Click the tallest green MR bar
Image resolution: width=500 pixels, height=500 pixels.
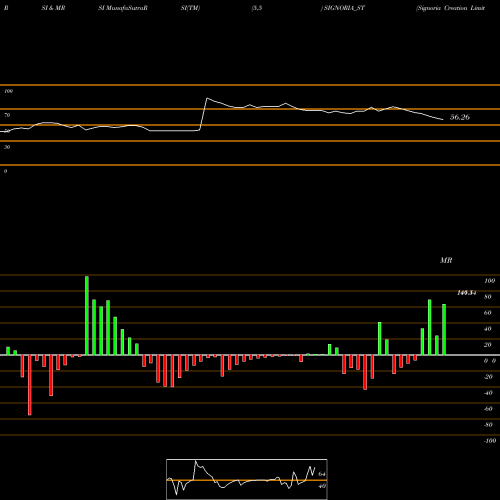pos(87,316)
